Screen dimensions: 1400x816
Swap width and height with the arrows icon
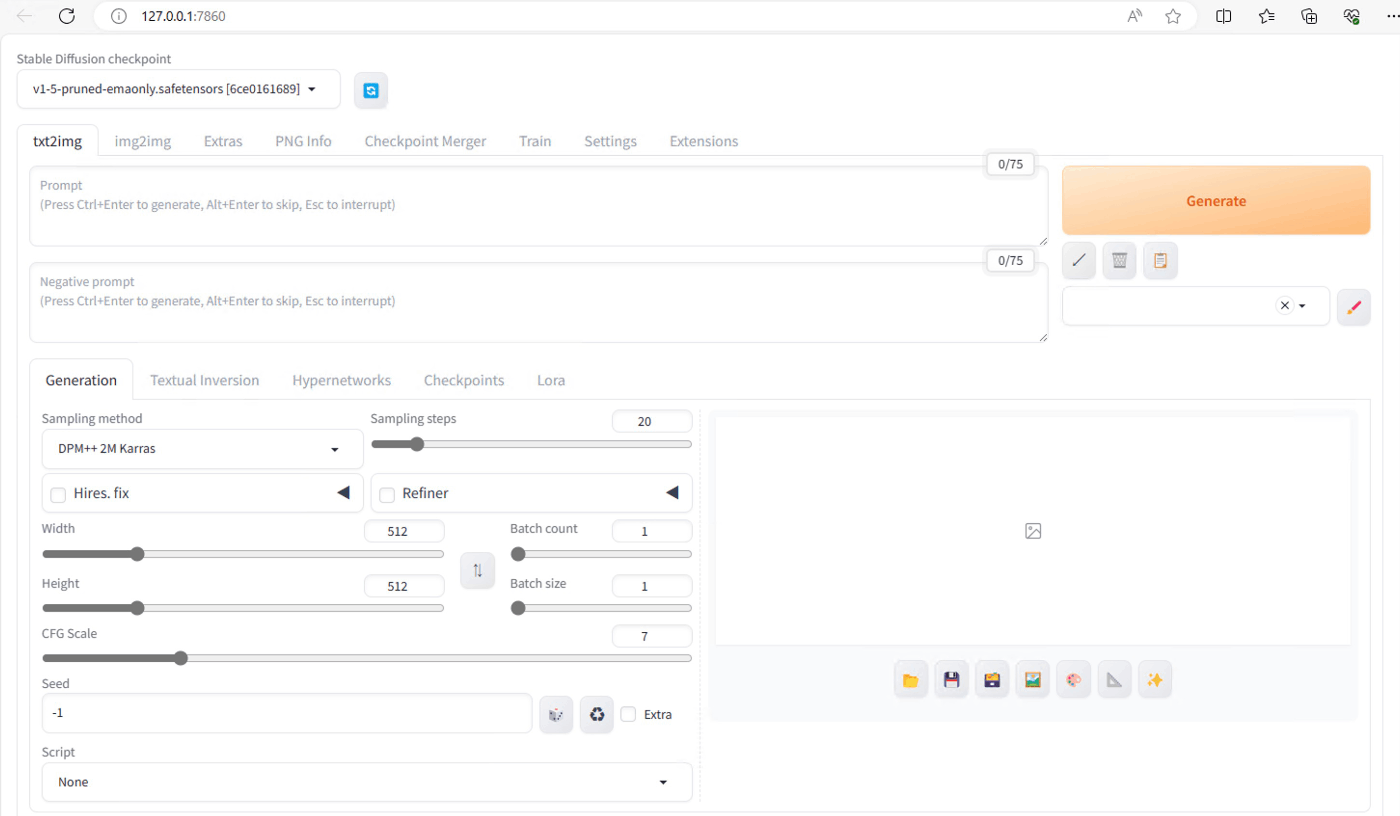pos(477,570)
